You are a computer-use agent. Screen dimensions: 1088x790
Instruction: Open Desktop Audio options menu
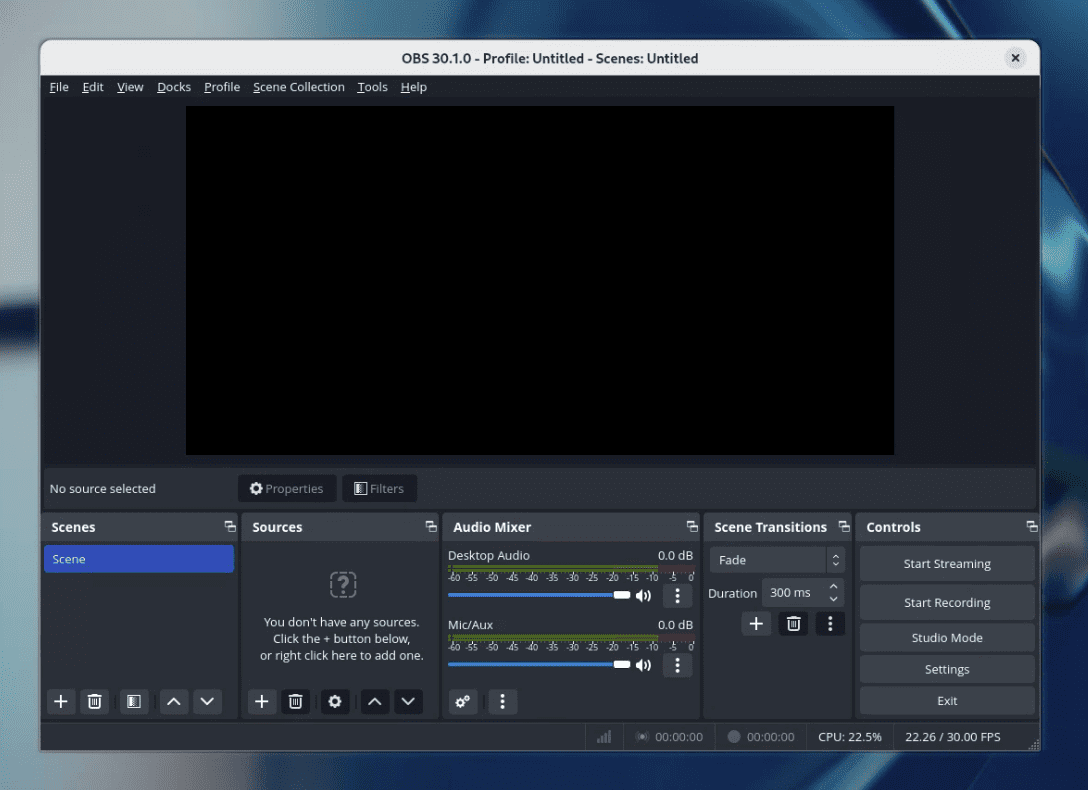(678, 595)
